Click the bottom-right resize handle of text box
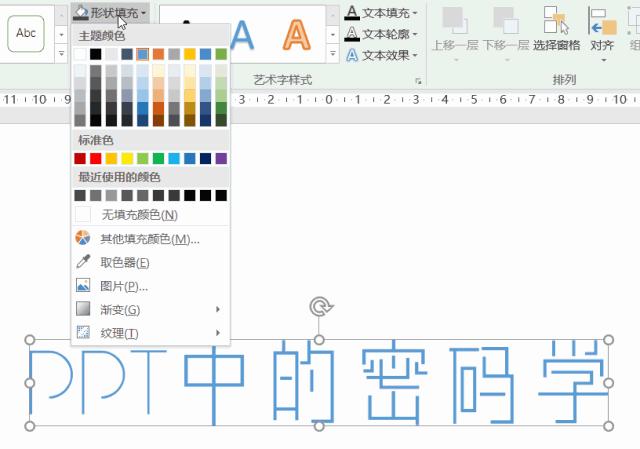This screenshot has width=640, height=449. pos(608,426)
